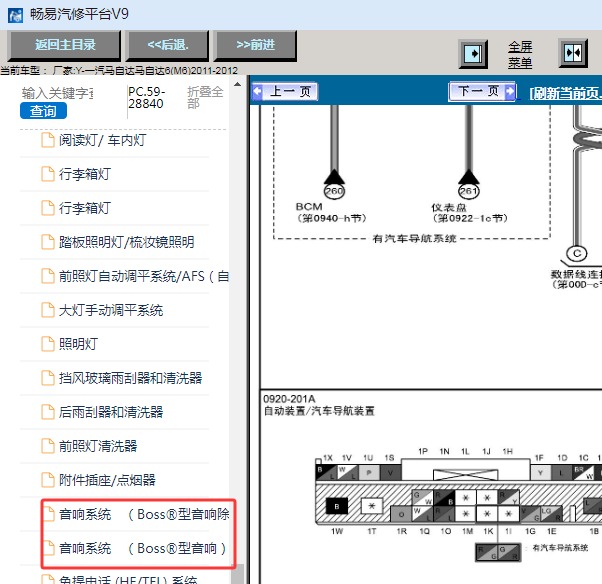Go forward with >>前进 button

(x=256, y=45)
